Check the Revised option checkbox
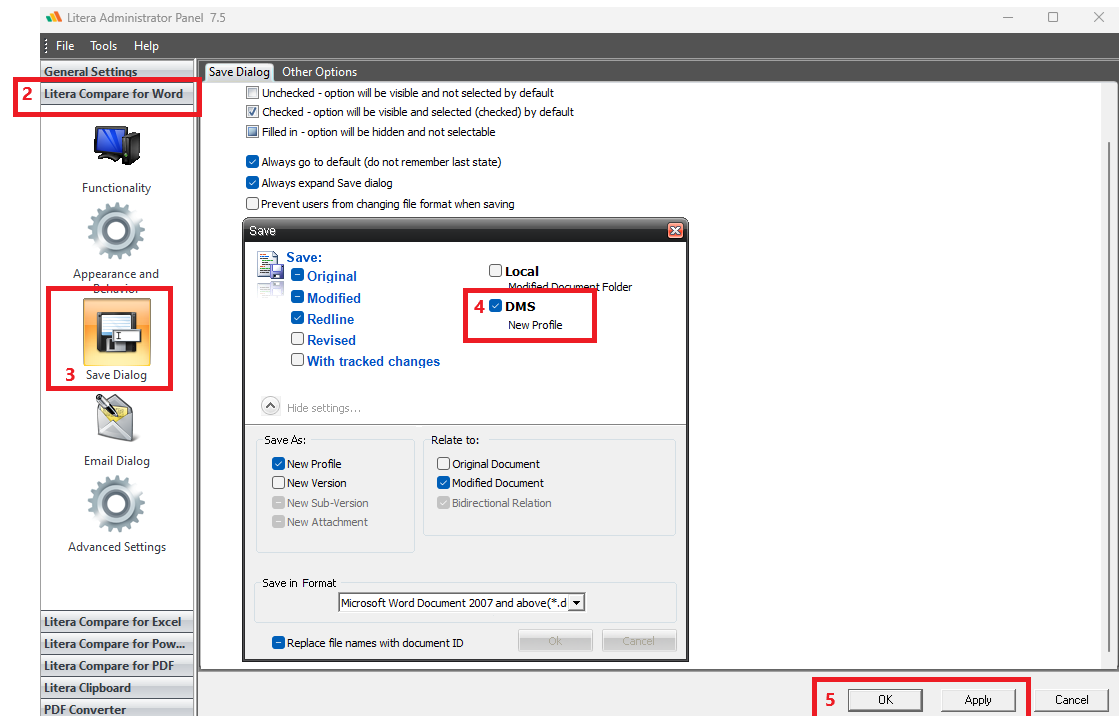Screen dimensions: 1120x716 (297, 339)
